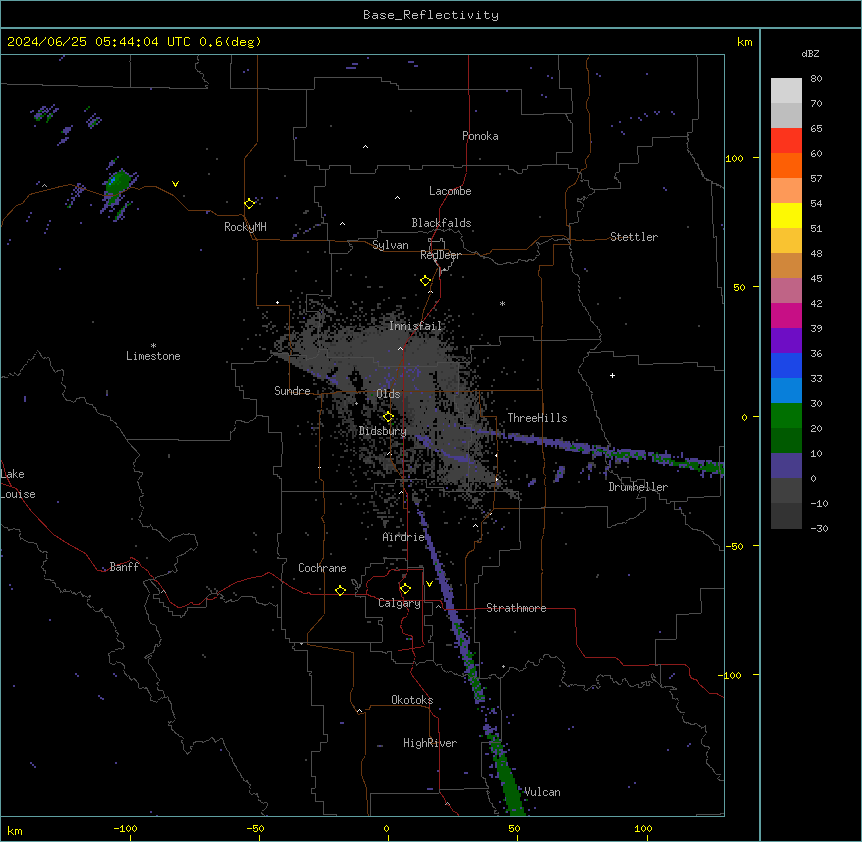Click the dBZ legend heading
This screenshot has width=862, height=842.
click(810, 54)
